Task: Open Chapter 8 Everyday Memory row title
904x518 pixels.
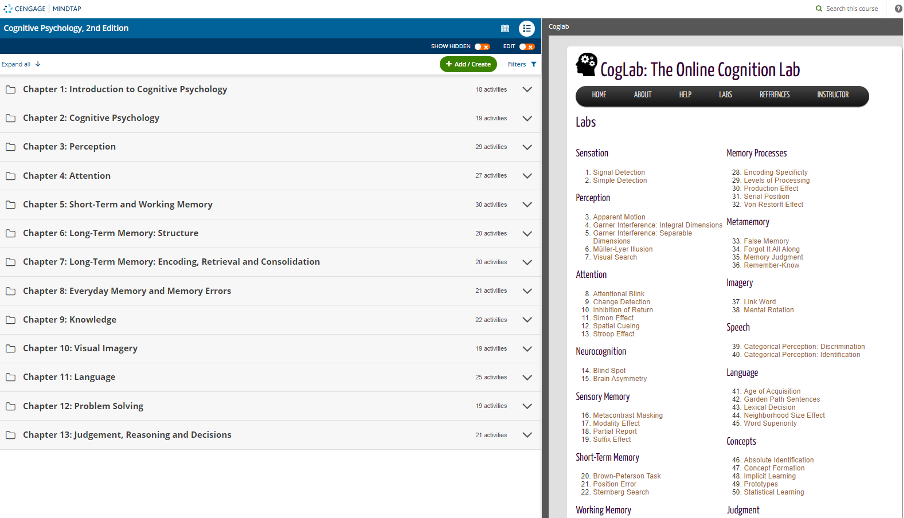Action: [127, 291]
